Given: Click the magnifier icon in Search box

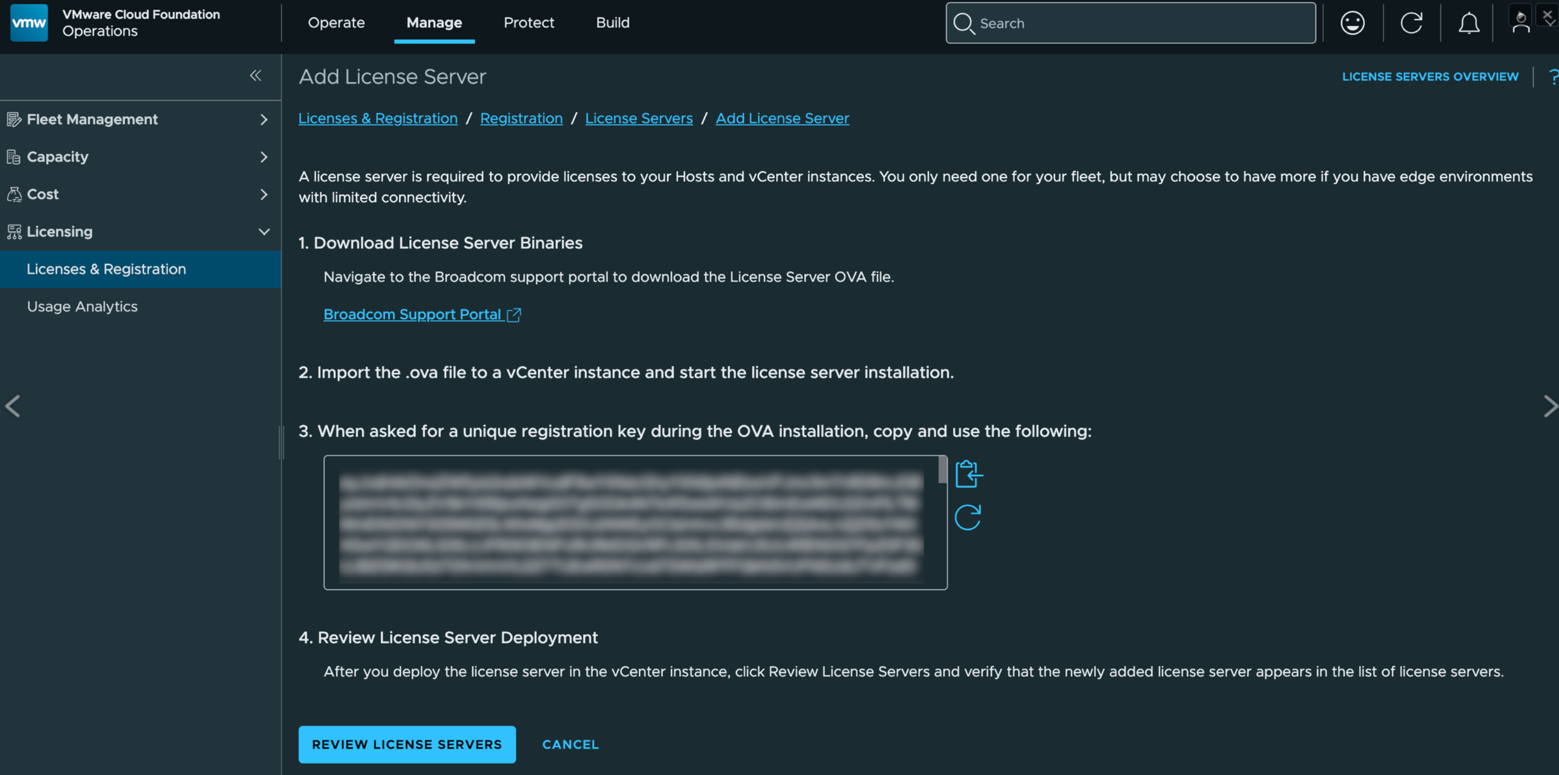Looking at the screenshot, I should click(964, 23).
